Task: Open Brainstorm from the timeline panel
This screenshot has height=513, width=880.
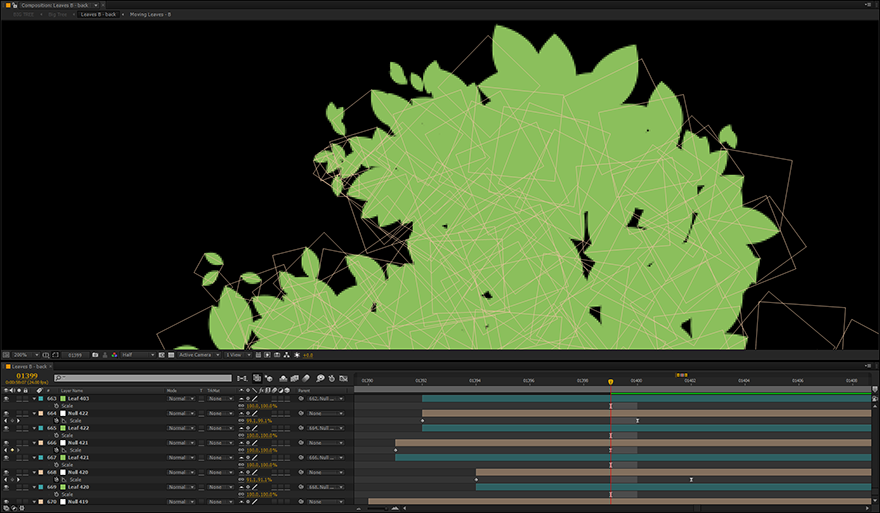Action: [320, 378]
